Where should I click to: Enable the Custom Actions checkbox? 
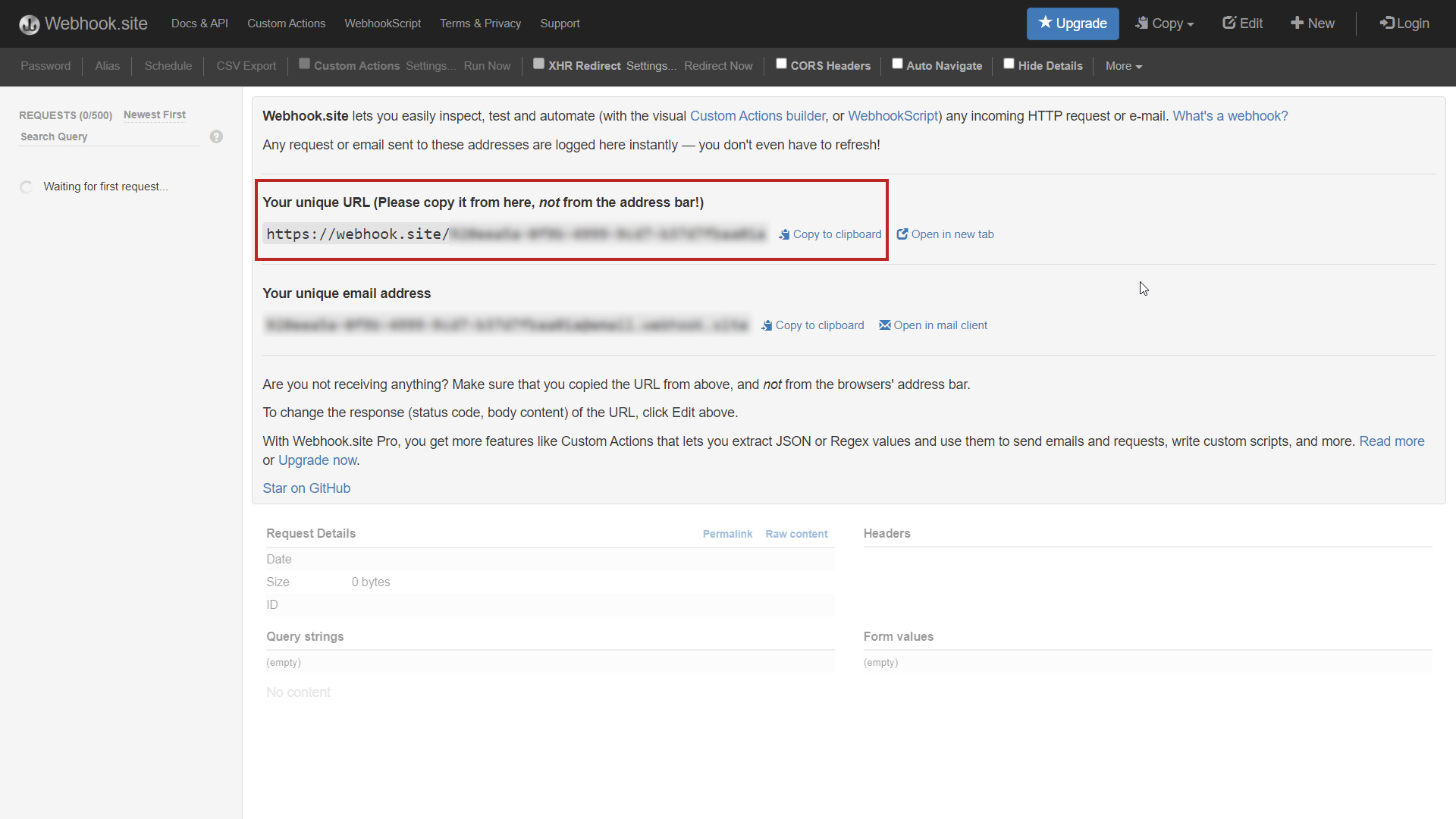pos(304,64)
